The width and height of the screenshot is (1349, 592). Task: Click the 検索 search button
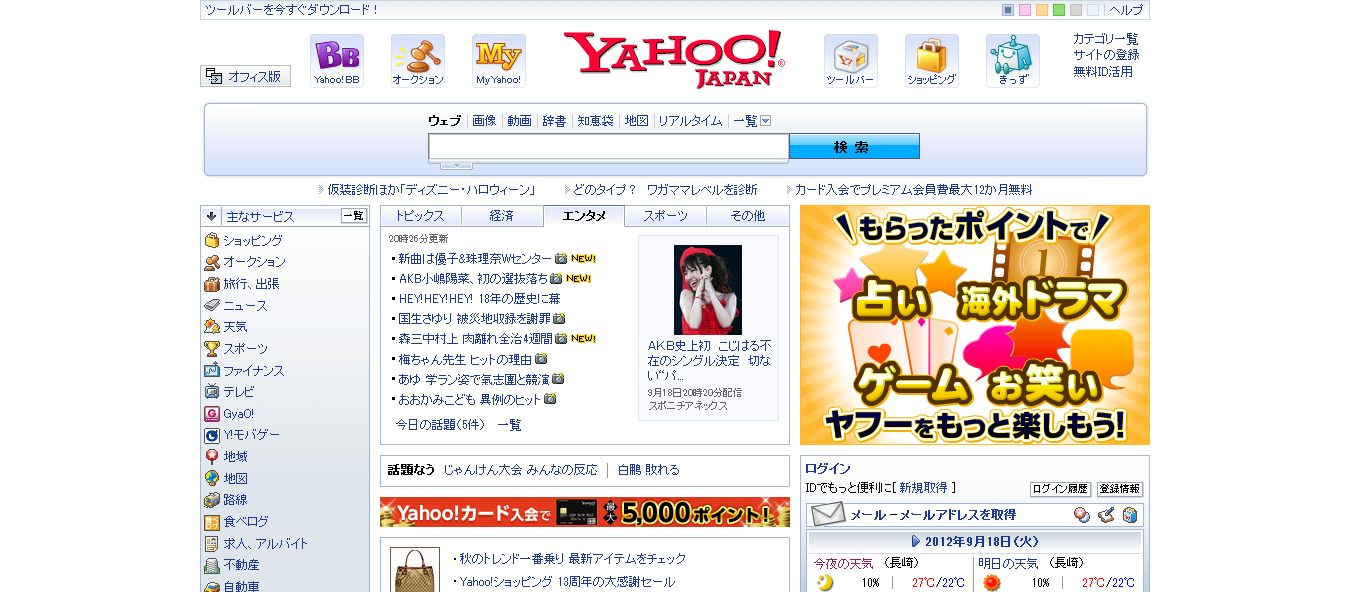[854, 147]
